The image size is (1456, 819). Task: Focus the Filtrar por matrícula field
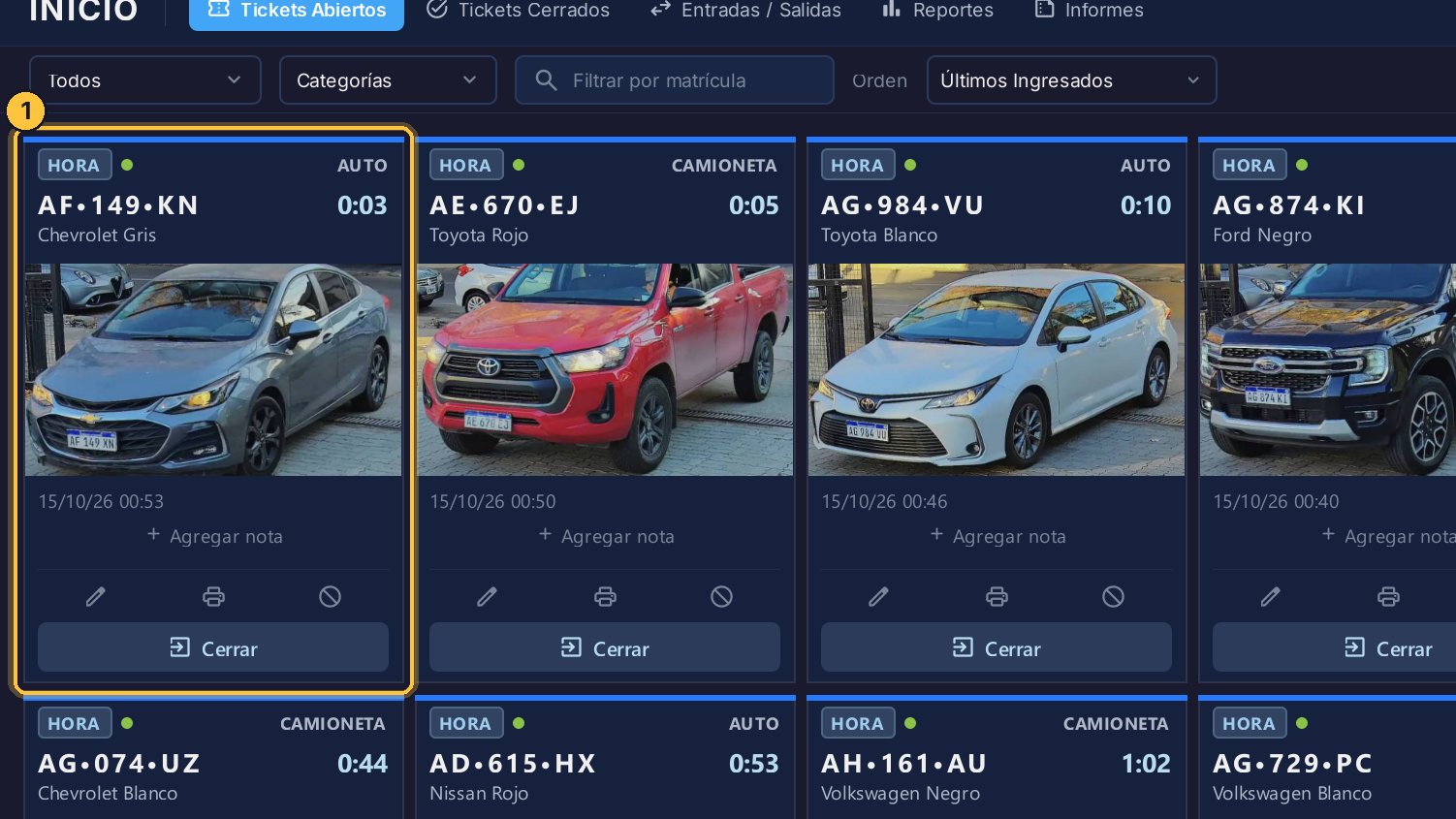(675, 80)
